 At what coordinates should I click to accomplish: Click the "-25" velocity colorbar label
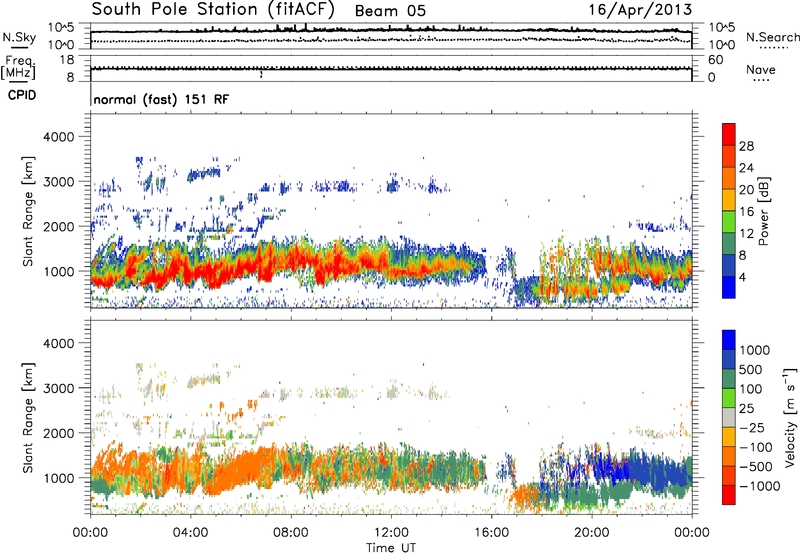pyautogui.click(x=752, y=427)
